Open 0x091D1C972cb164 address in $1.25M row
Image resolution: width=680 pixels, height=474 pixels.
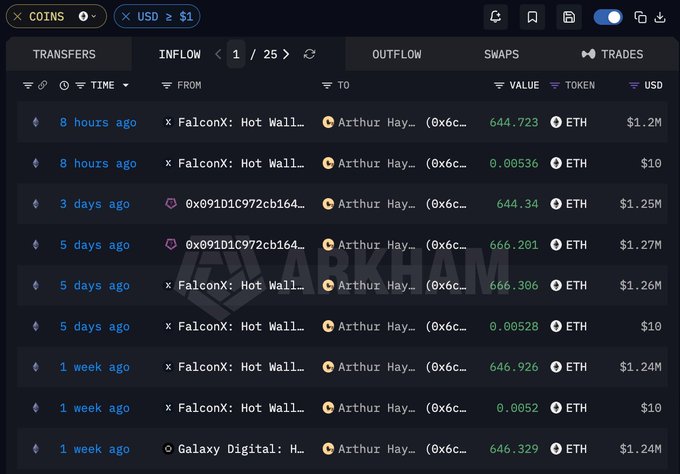click(x=245, y=204)
